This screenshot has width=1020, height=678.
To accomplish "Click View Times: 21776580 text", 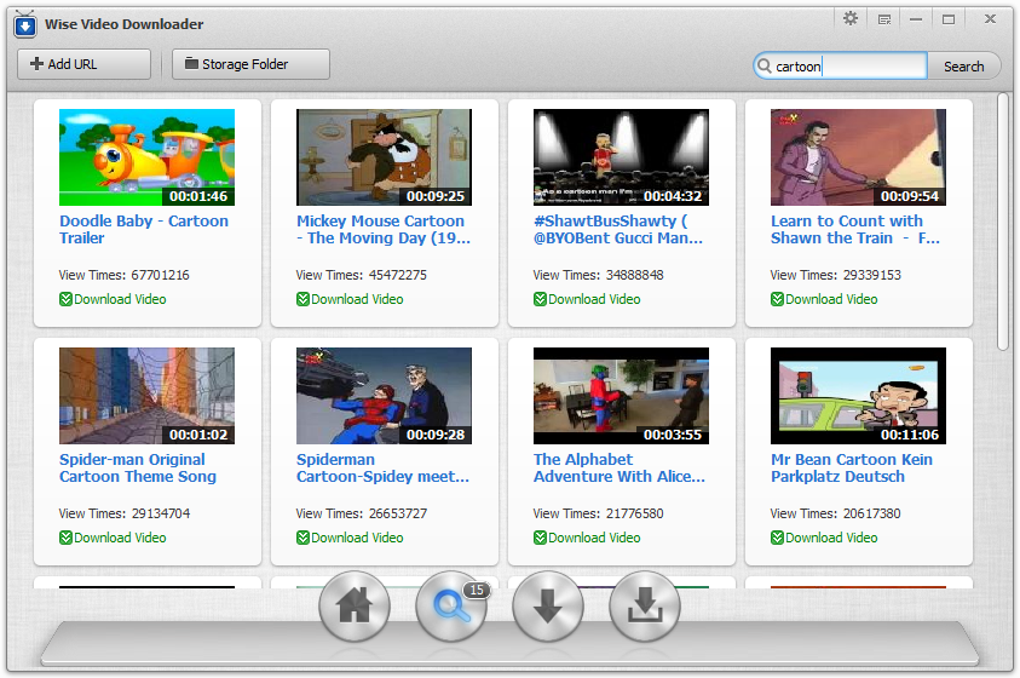I will click(598, 513).
